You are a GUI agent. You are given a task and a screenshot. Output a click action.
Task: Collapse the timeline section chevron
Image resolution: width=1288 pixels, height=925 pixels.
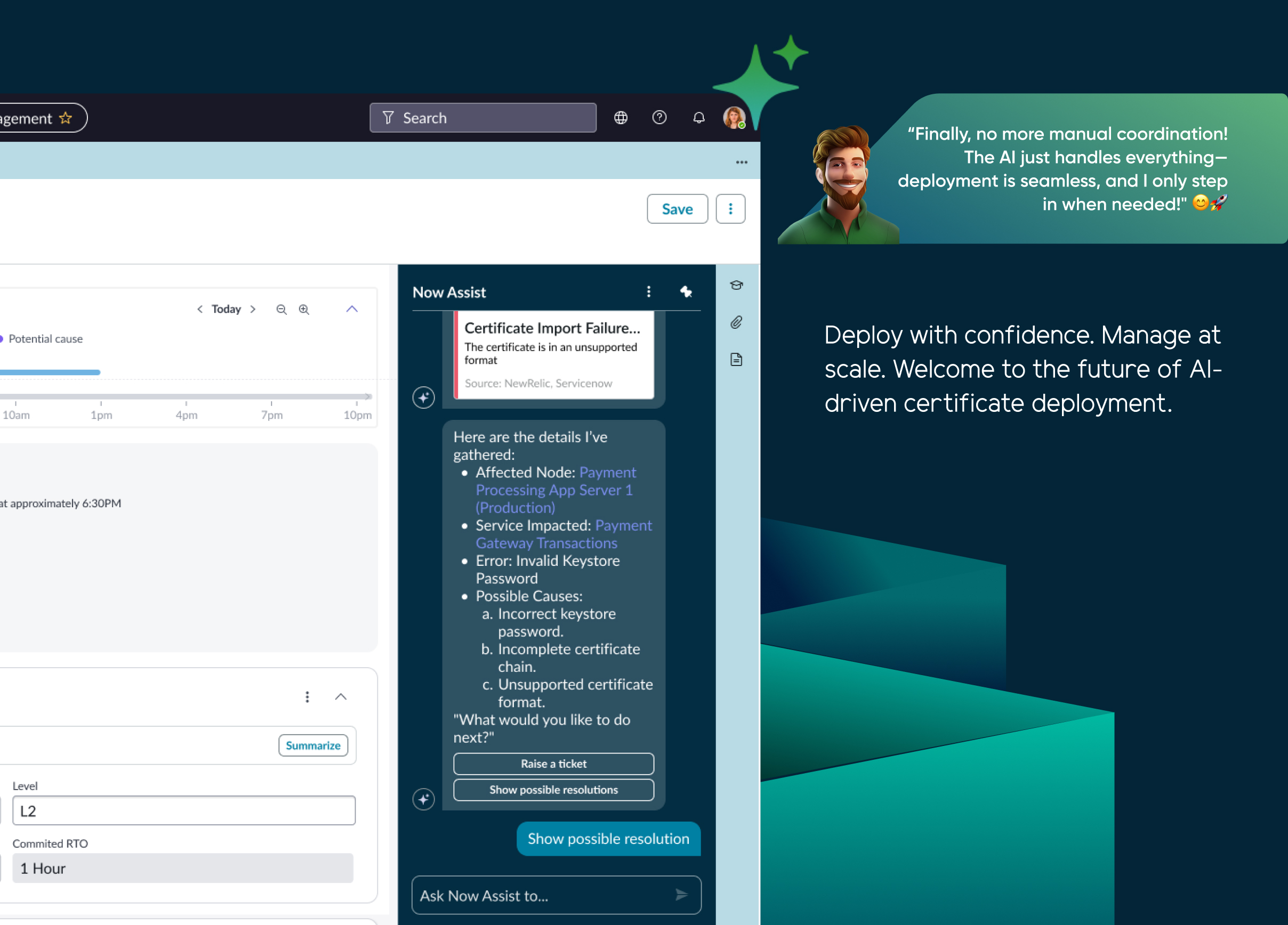(352, 309)
